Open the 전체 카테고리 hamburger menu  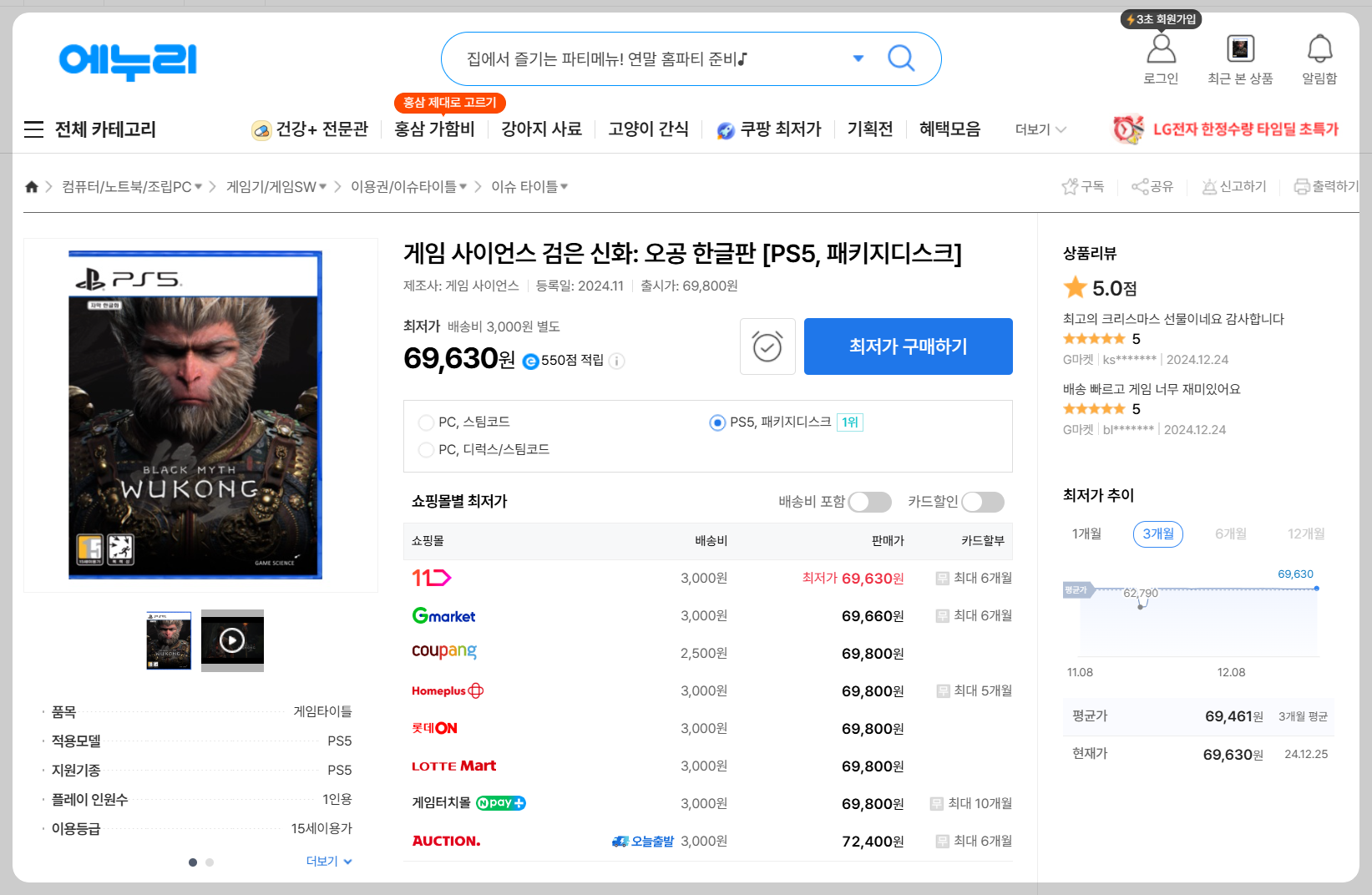click(x=33, y=129)
